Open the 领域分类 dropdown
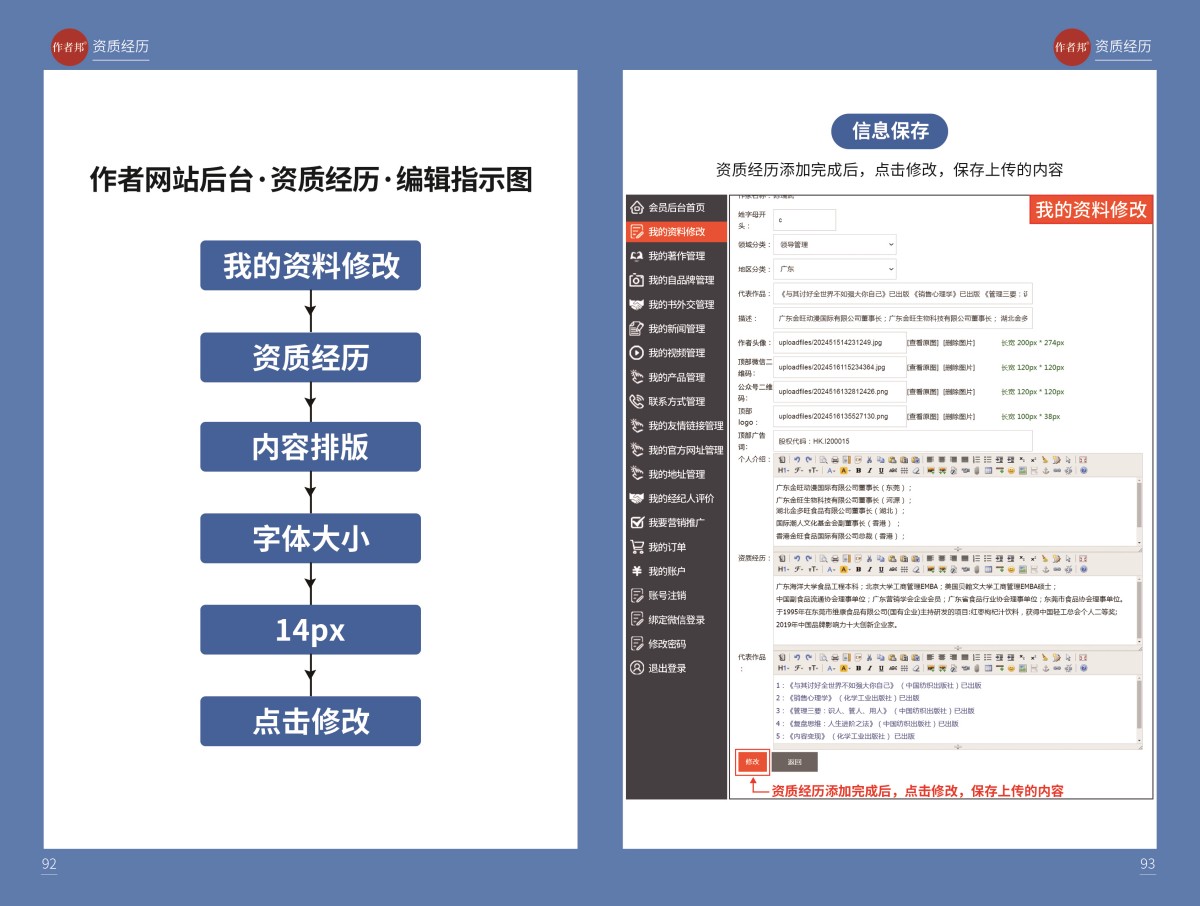This screenshot has width=1200, height=906. tap(835, 244)
